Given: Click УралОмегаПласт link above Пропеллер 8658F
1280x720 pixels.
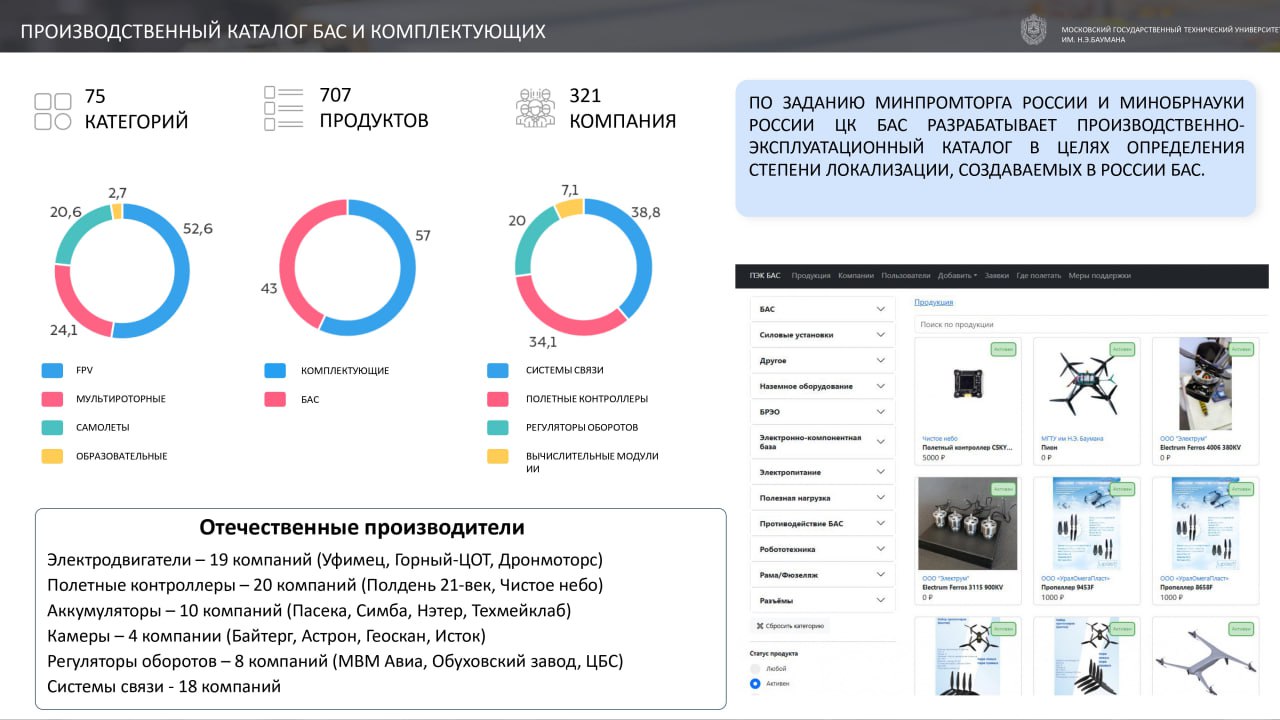Looking at the screenshot, I should [1194, 578].
